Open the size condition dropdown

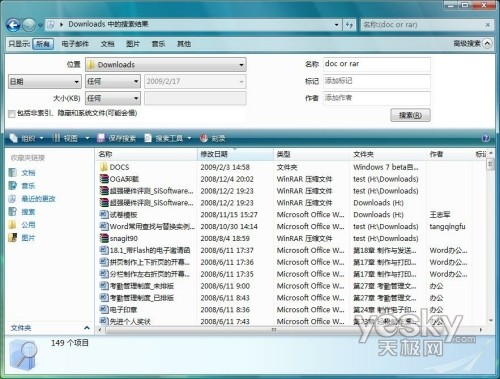click(113, 98)
